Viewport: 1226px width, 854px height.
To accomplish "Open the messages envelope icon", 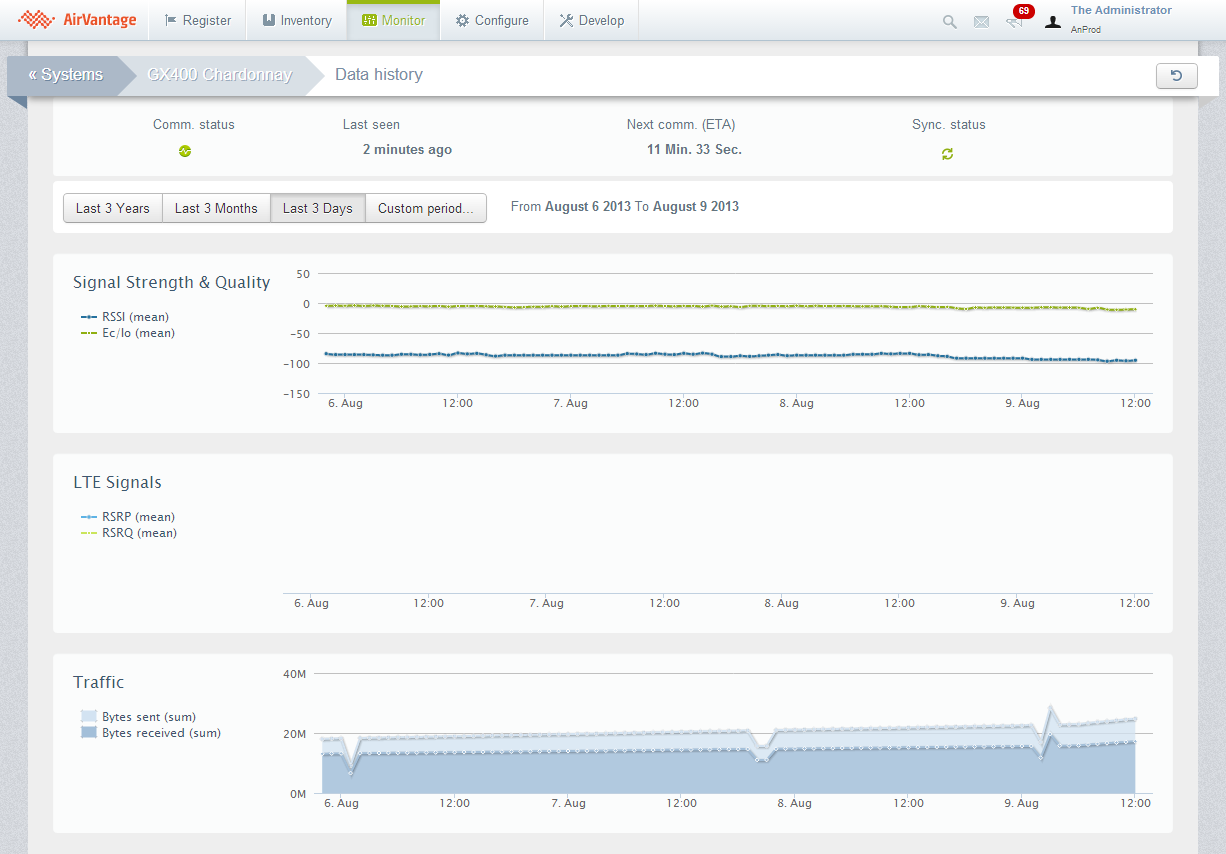I will coord(981,21).
